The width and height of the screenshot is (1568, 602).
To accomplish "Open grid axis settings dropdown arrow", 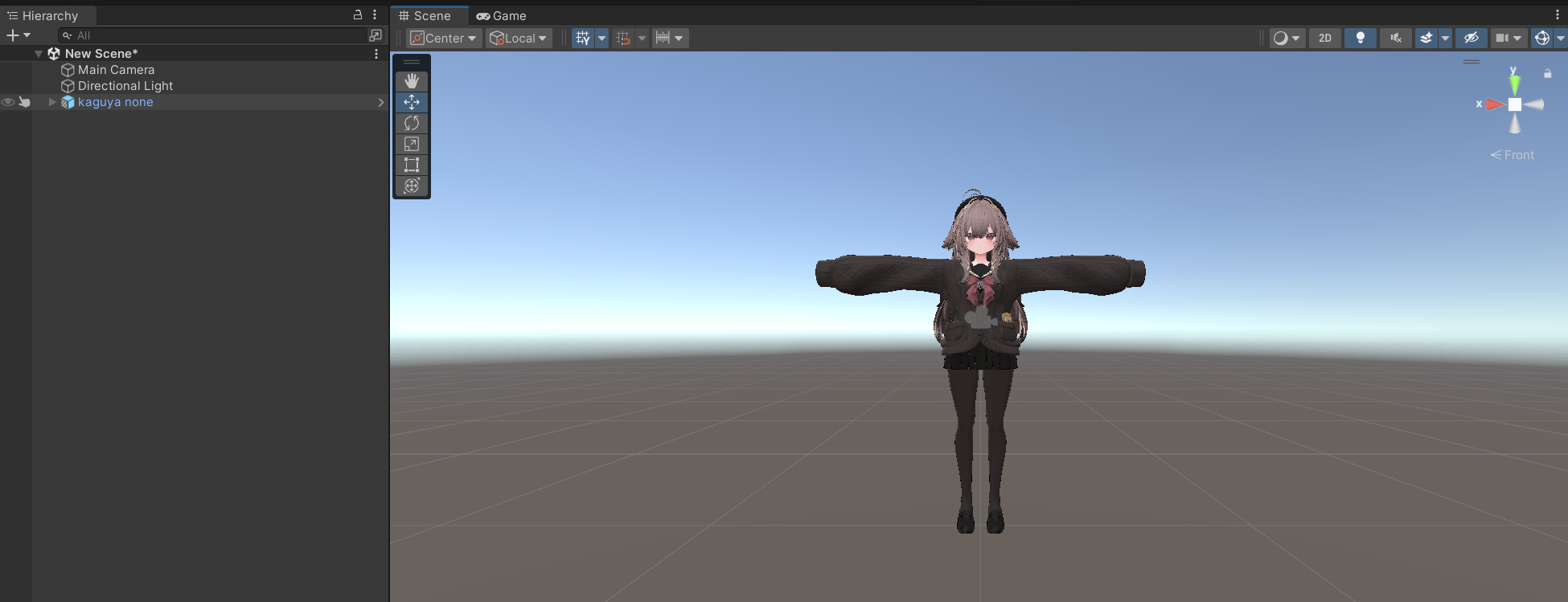I will [x=601, y=38].
